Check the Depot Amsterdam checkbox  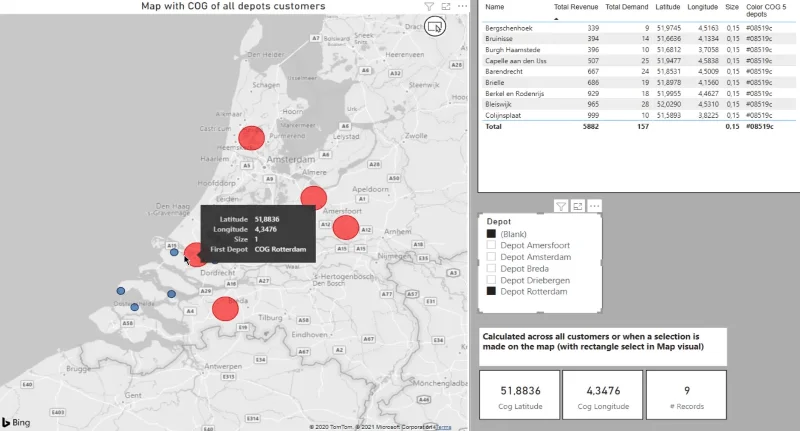491,257
